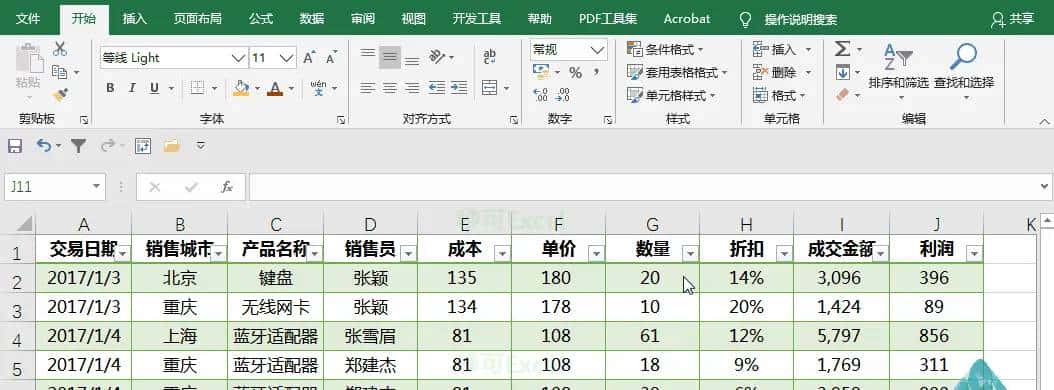Click insert function fx button
Screen dimensions: 1054x390
pyautogui.click(x=227, y=186)
